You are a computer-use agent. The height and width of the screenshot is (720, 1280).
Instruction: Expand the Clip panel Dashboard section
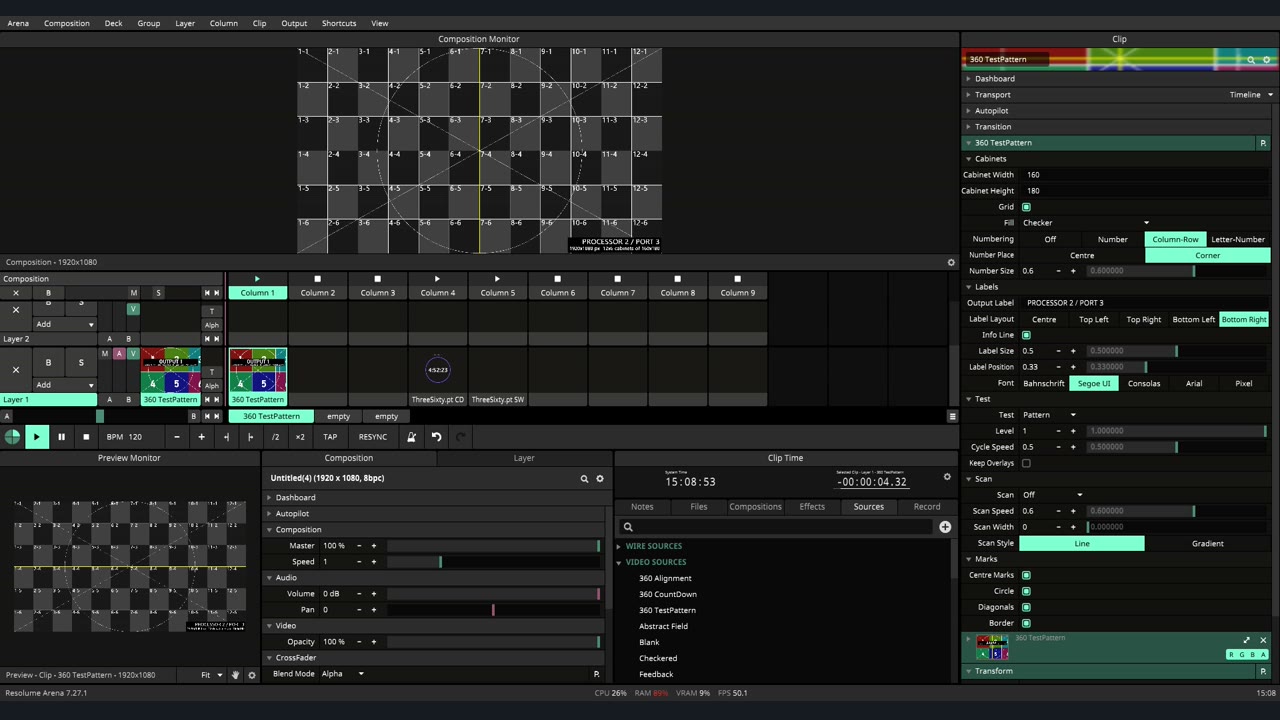968,79
